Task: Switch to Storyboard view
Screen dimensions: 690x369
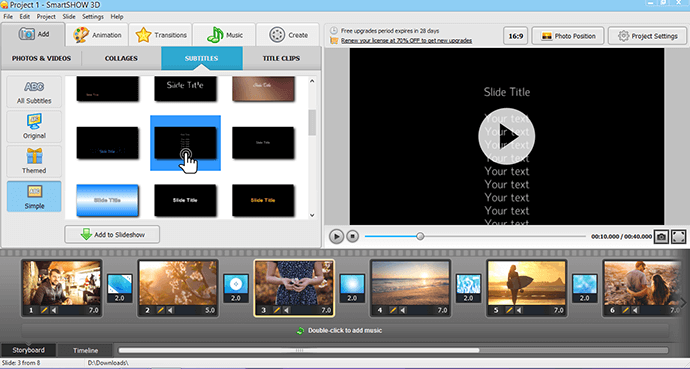Action: 29,350
